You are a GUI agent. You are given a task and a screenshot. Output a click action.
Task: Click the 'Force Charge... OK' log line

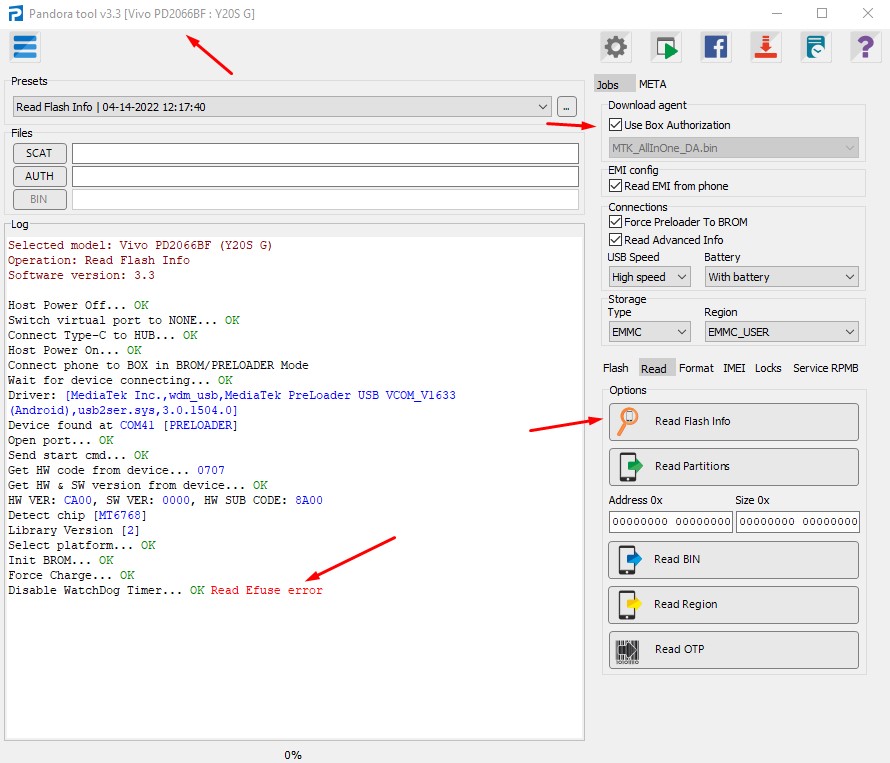tap(71, 575)
